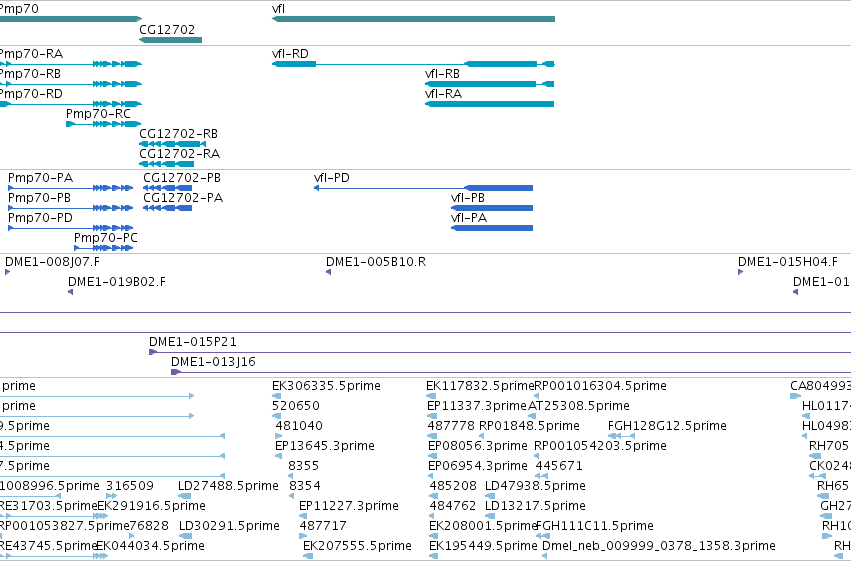Click the DME1-008J07.F BAC end marker
Screen dimensions: 851x561
point(8,272)
